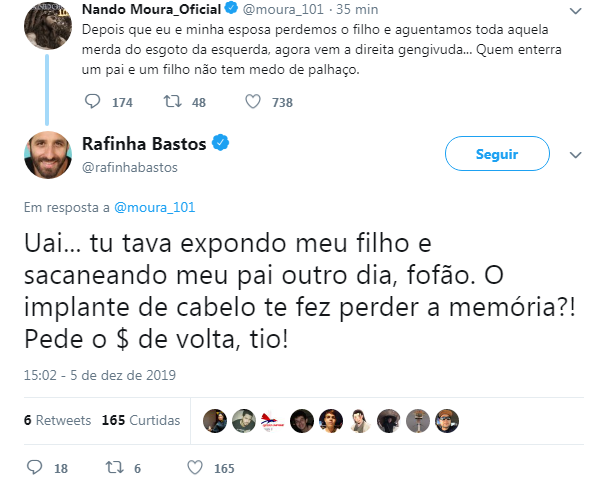Screen dimensions: 603x487
Task: View the 165 Curtidas list
Action: tap(139, 419)
